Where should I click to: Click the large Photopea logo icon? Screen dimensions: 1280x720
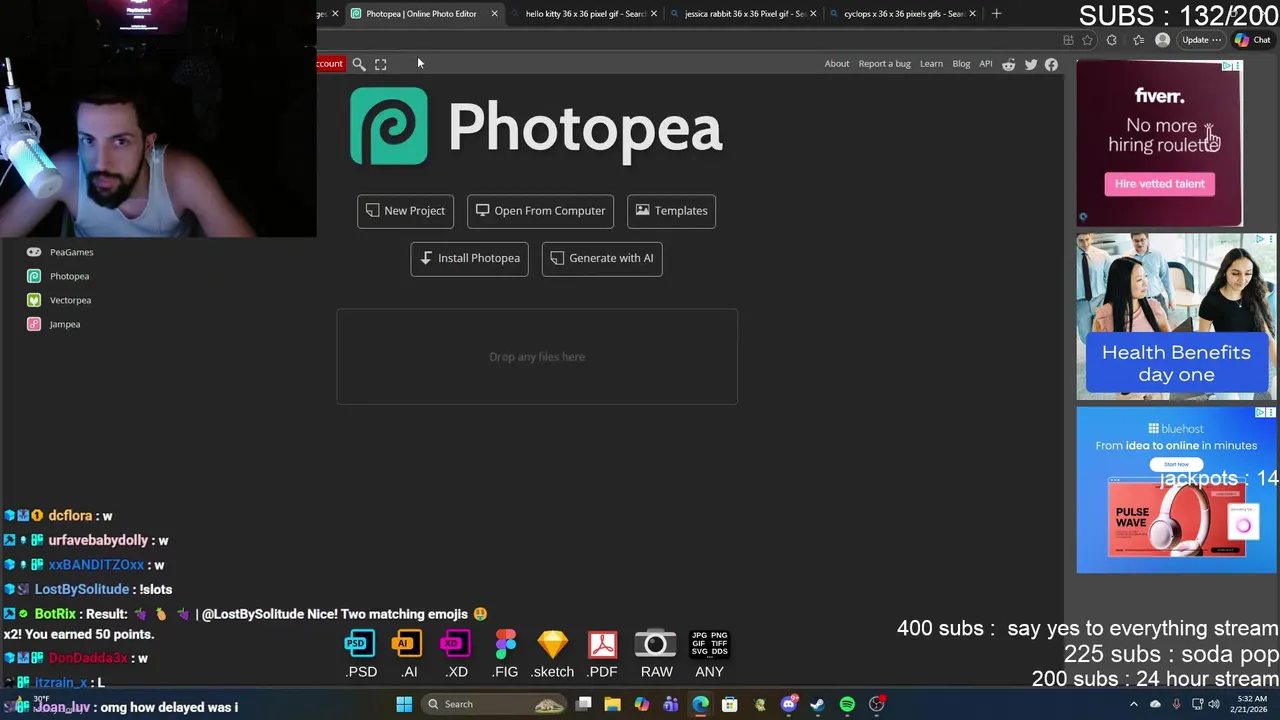(x=389, y=126)
